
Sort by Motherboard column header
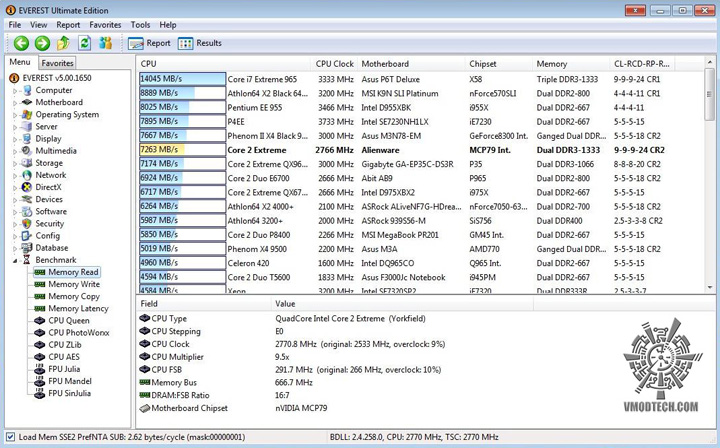pyautogui.click(x=411, y=64)
